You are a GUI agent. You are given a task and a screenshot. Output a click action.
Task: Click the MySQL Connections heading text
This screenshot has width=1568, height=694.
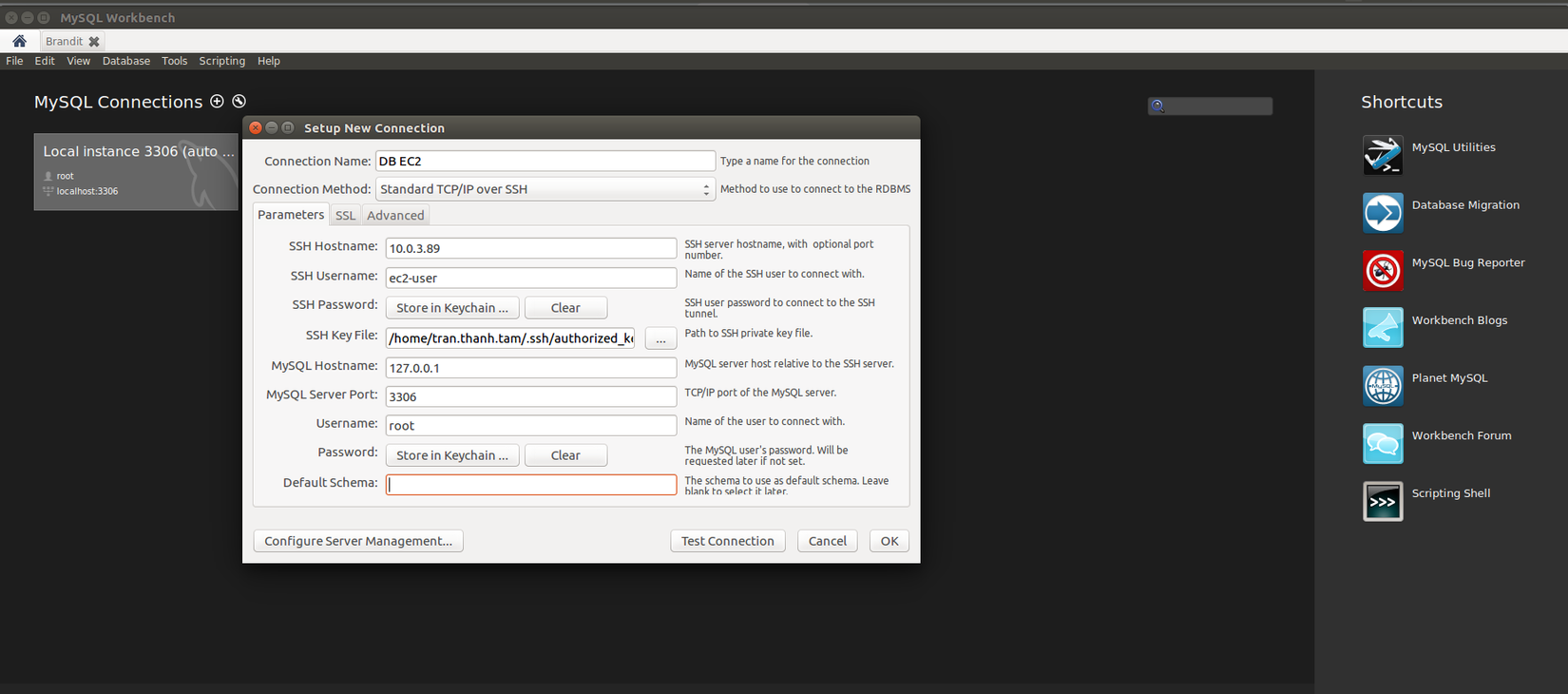[118, 102]
